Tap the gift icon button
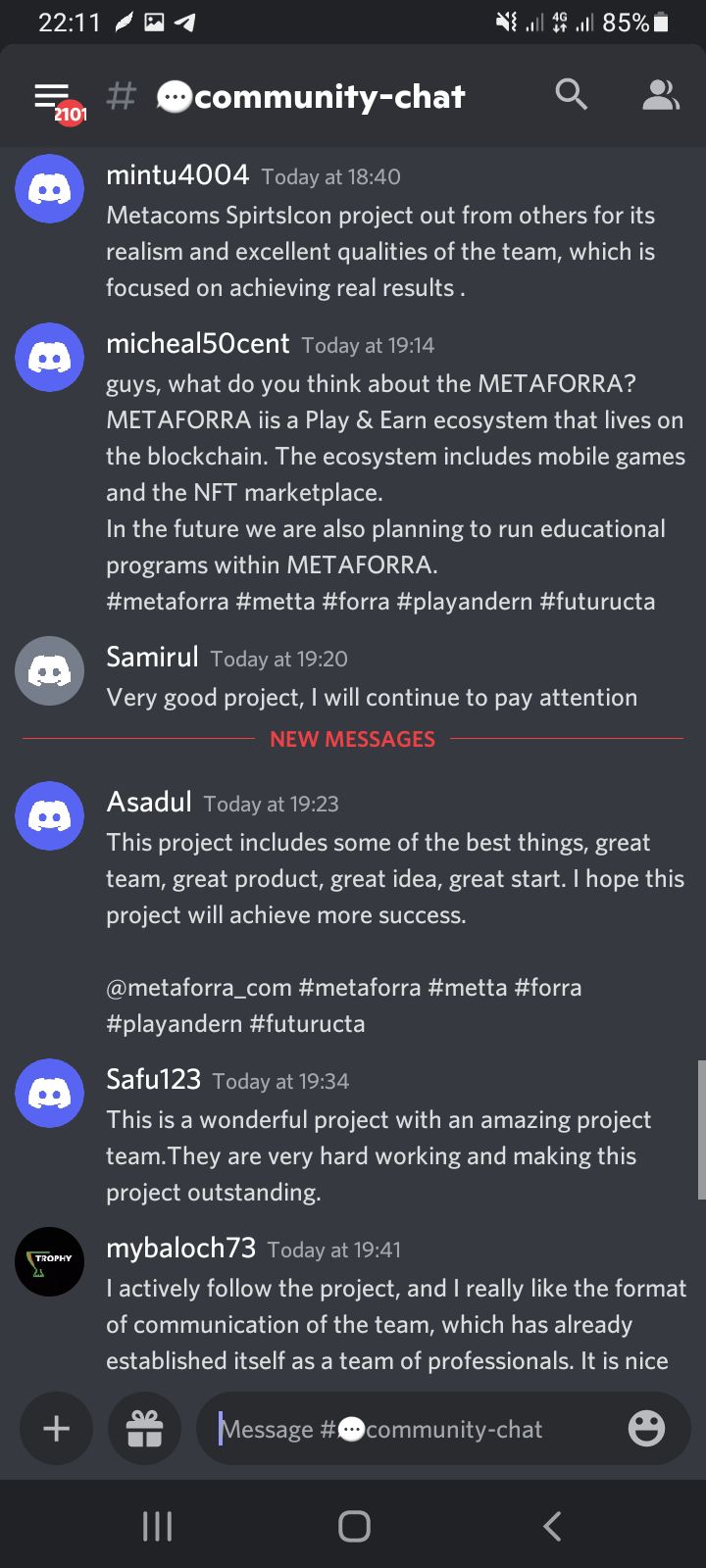 [x=144, y=1428]
